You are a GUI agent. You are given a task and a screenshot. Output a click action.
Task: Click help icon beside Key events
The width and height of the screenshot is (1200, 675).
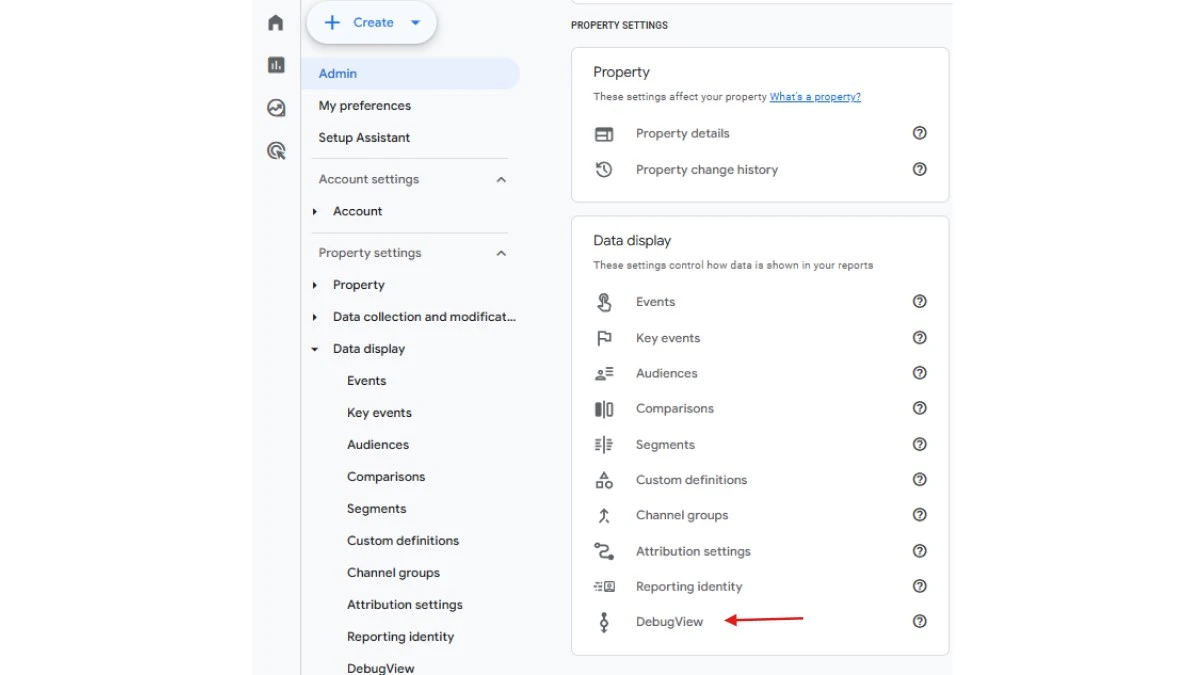coord(919,338)
